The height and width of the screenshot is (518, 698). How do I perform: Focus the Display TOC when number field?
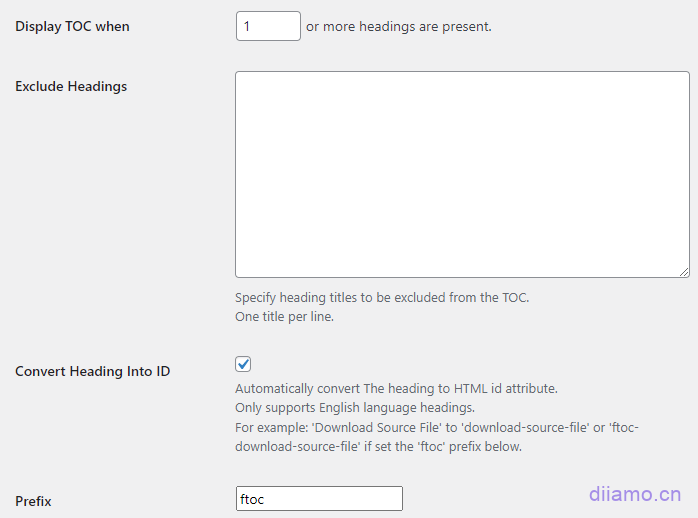[x=268, y=26]
